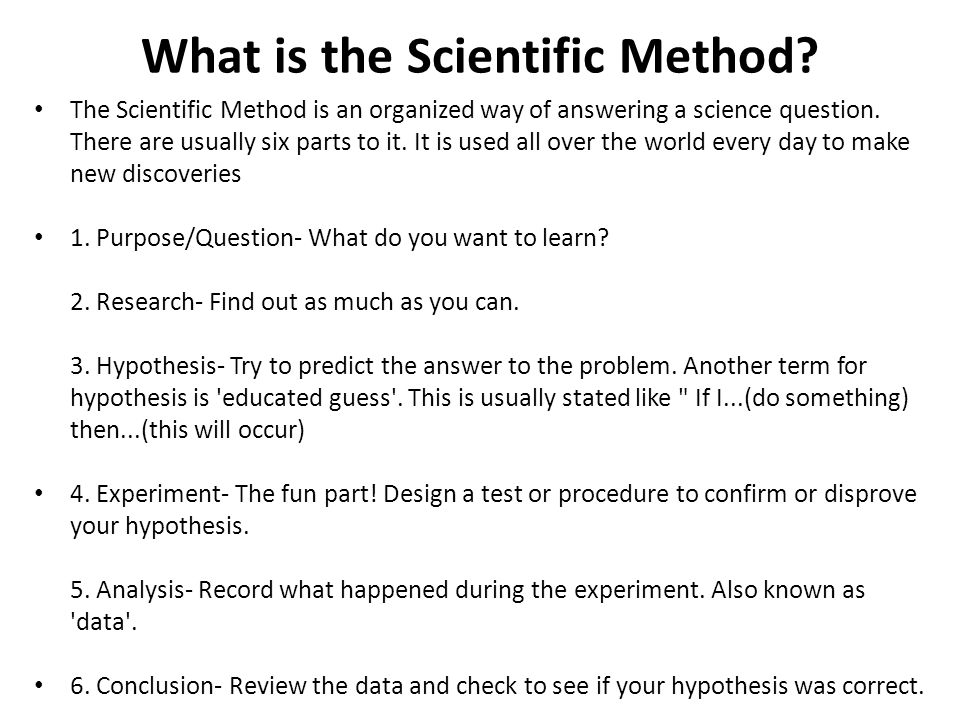960x720 pixels.
Task: Click the word 'Hypothesis' in step 3
Action: coord(157,366)
